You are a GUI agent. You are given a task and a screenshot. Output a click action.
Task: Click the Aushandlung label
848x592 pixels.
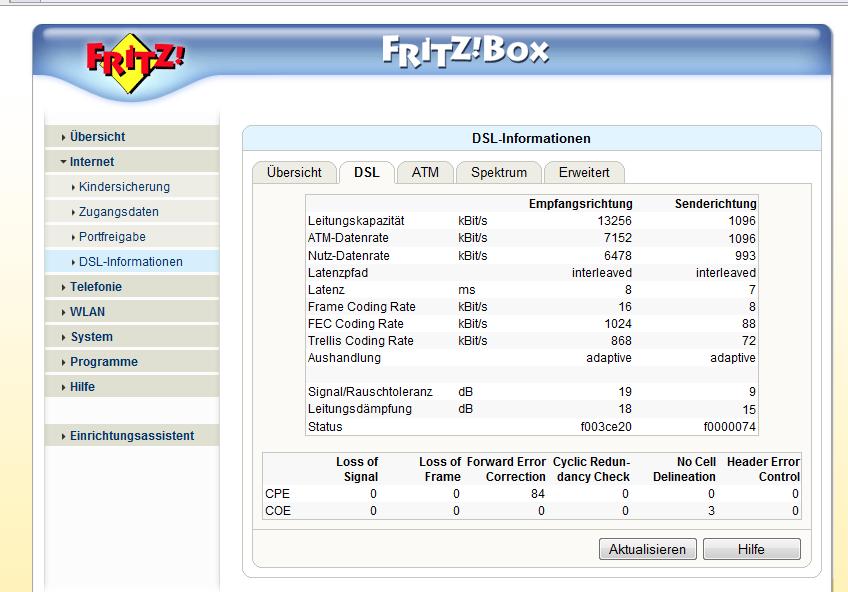click(x=344, y=358)
